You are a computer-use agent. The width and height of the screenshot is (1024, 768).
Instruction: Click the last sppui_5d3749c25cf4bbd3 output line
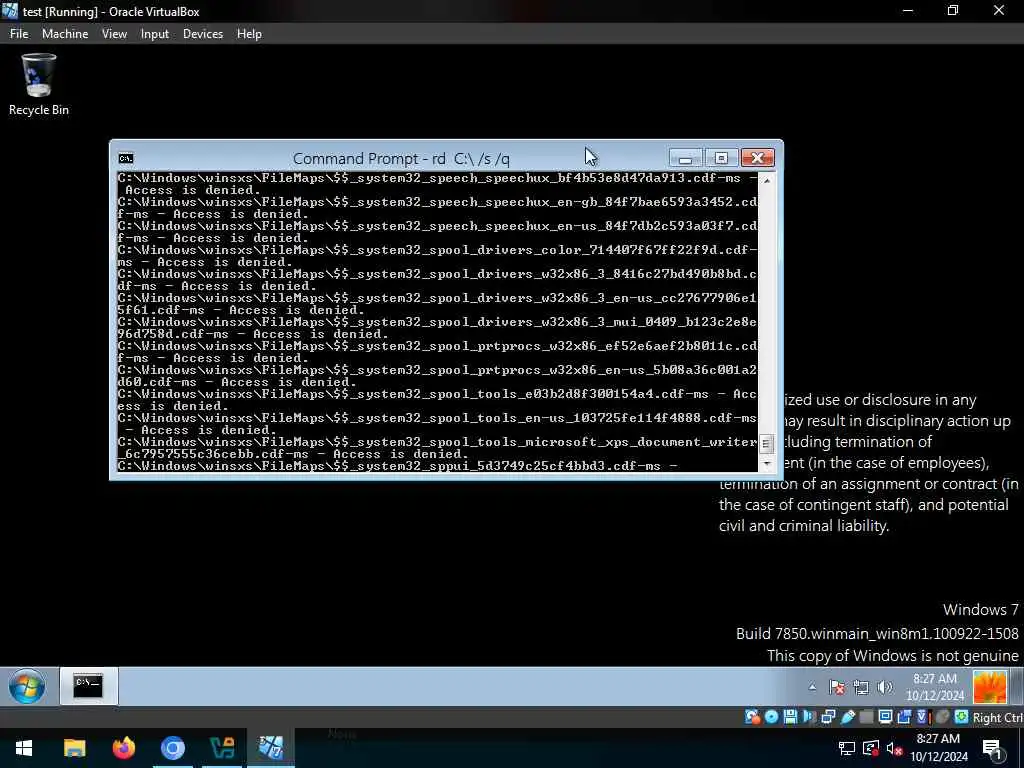(398, 466)
